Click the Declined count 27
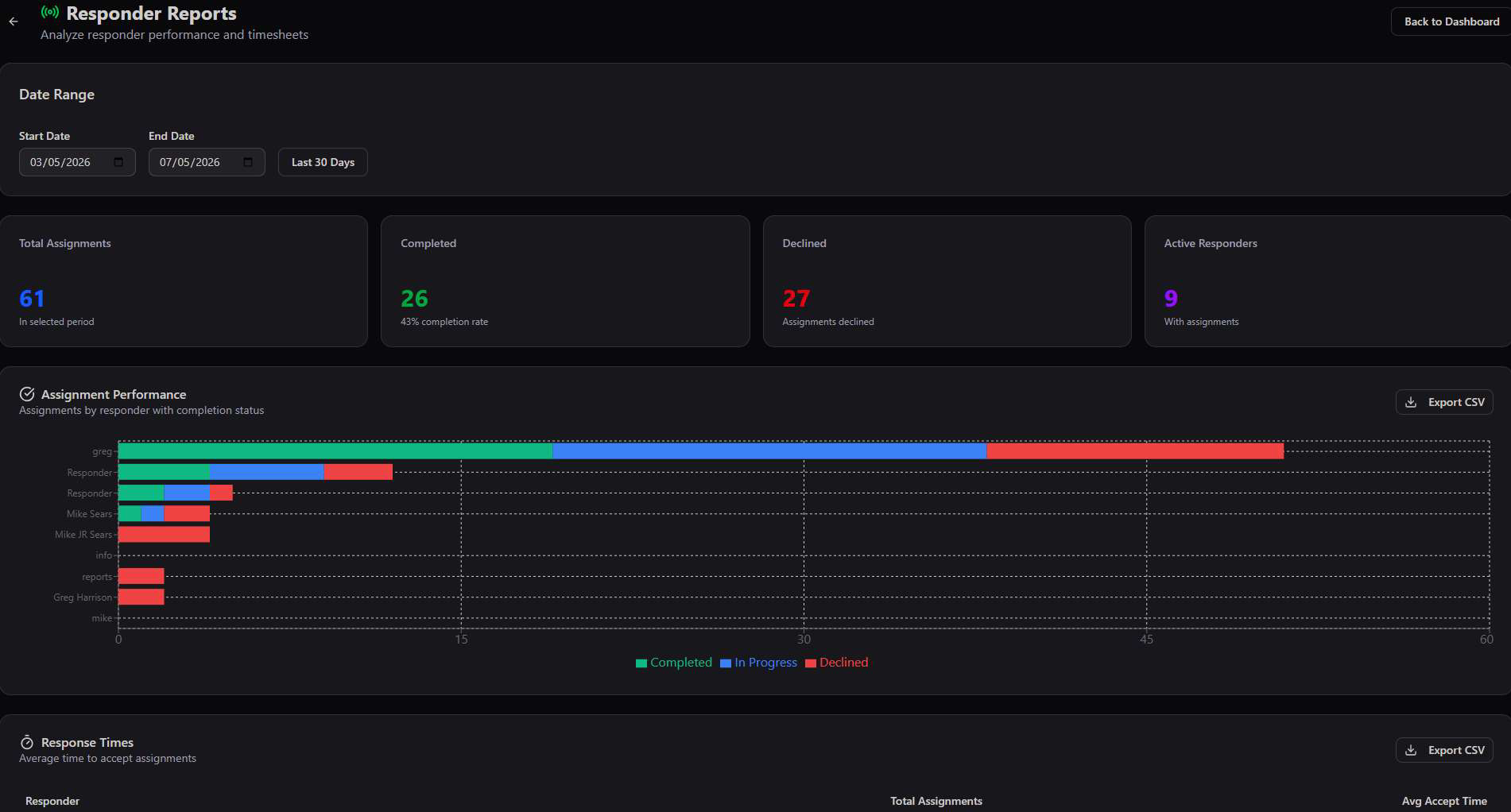Viewport: 1511px width, 812px height. (796, 299)
